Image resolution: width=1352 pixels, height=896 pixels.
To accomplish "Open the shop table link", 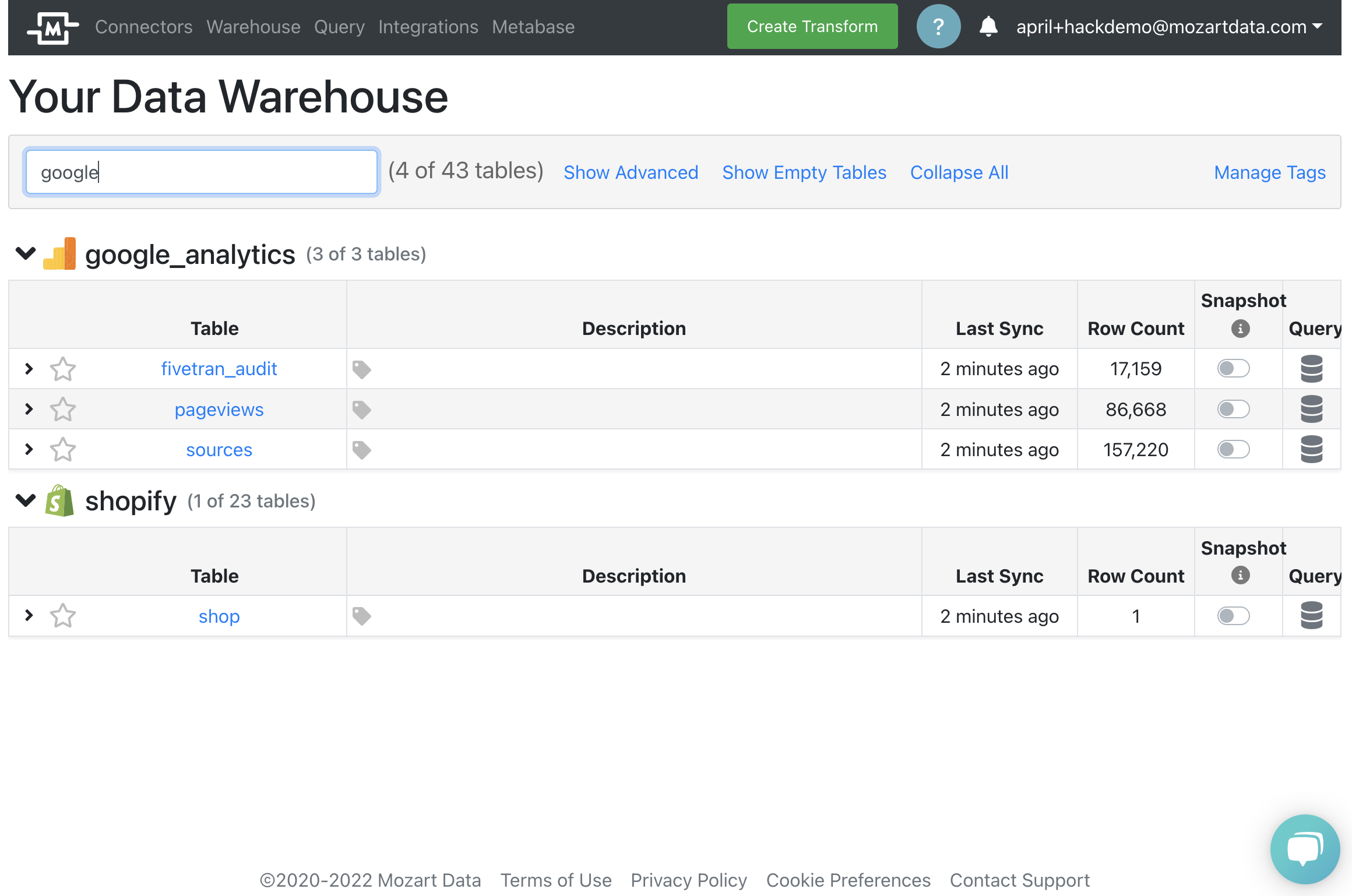I will click(x=219, y=616).
